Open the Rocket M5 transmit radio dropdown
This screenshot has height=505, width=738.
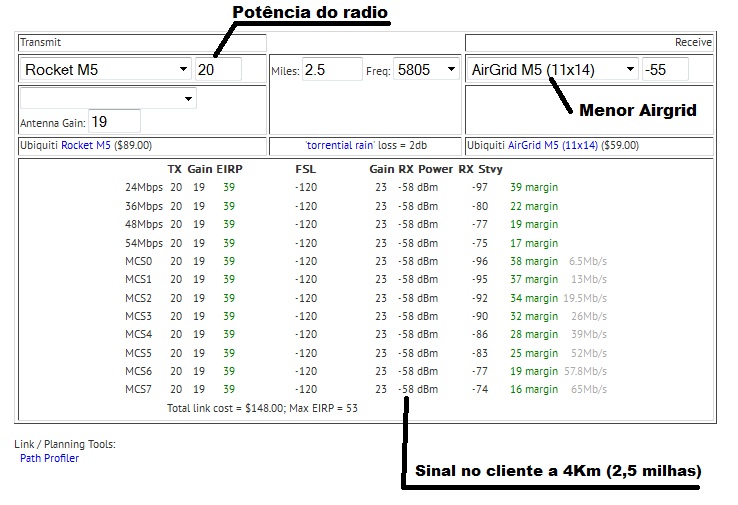tap(105, 70)
